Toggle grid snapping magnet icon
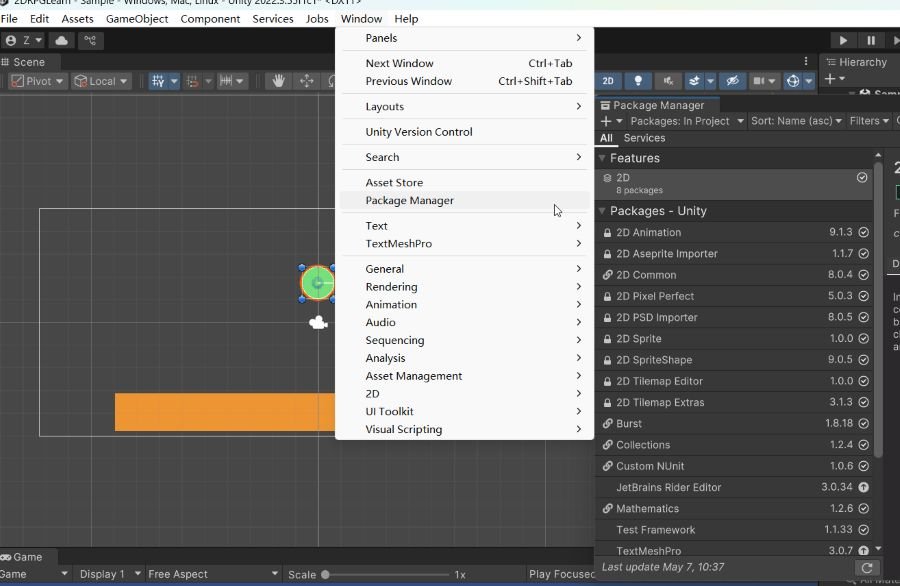 (x=192, y=82)
